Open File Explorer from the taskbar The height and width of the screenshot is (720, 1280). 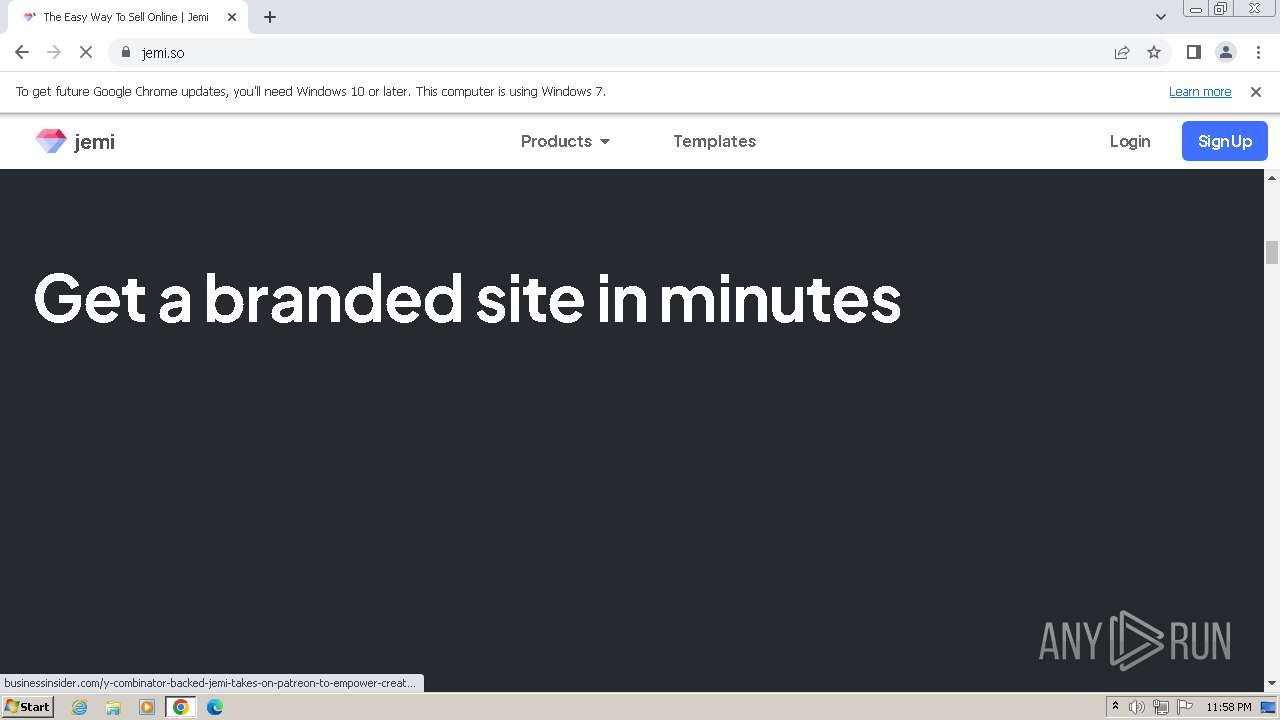coord(113,707)
